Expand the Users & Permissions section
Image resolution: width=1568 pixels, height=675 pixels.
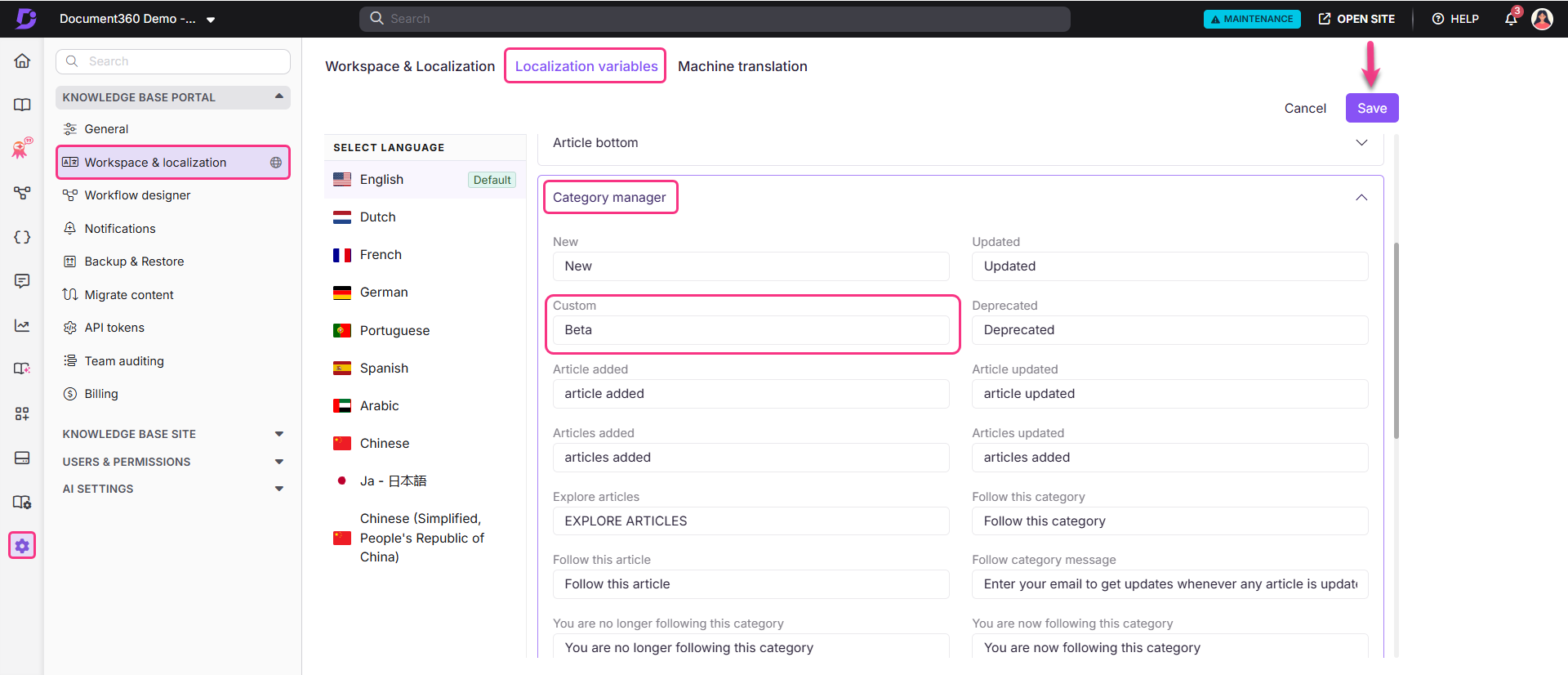tap(279, 462)
